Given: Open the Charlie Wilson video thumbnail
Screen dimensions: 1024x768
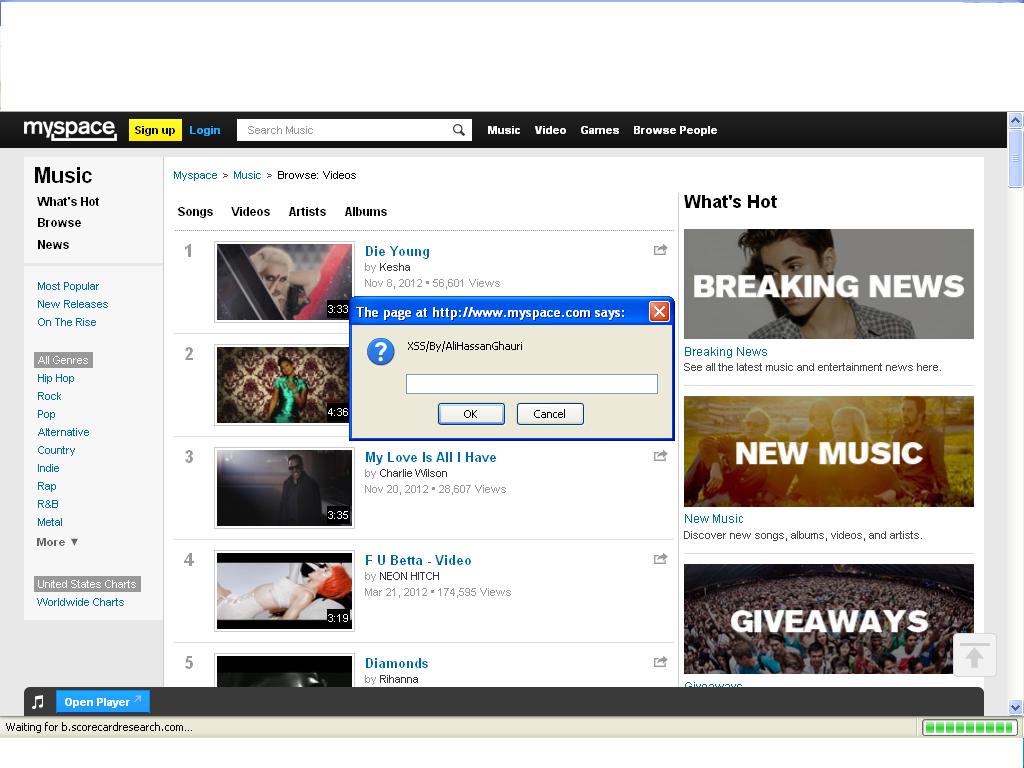Looking at the screenshot, I should tap(284, 488).
